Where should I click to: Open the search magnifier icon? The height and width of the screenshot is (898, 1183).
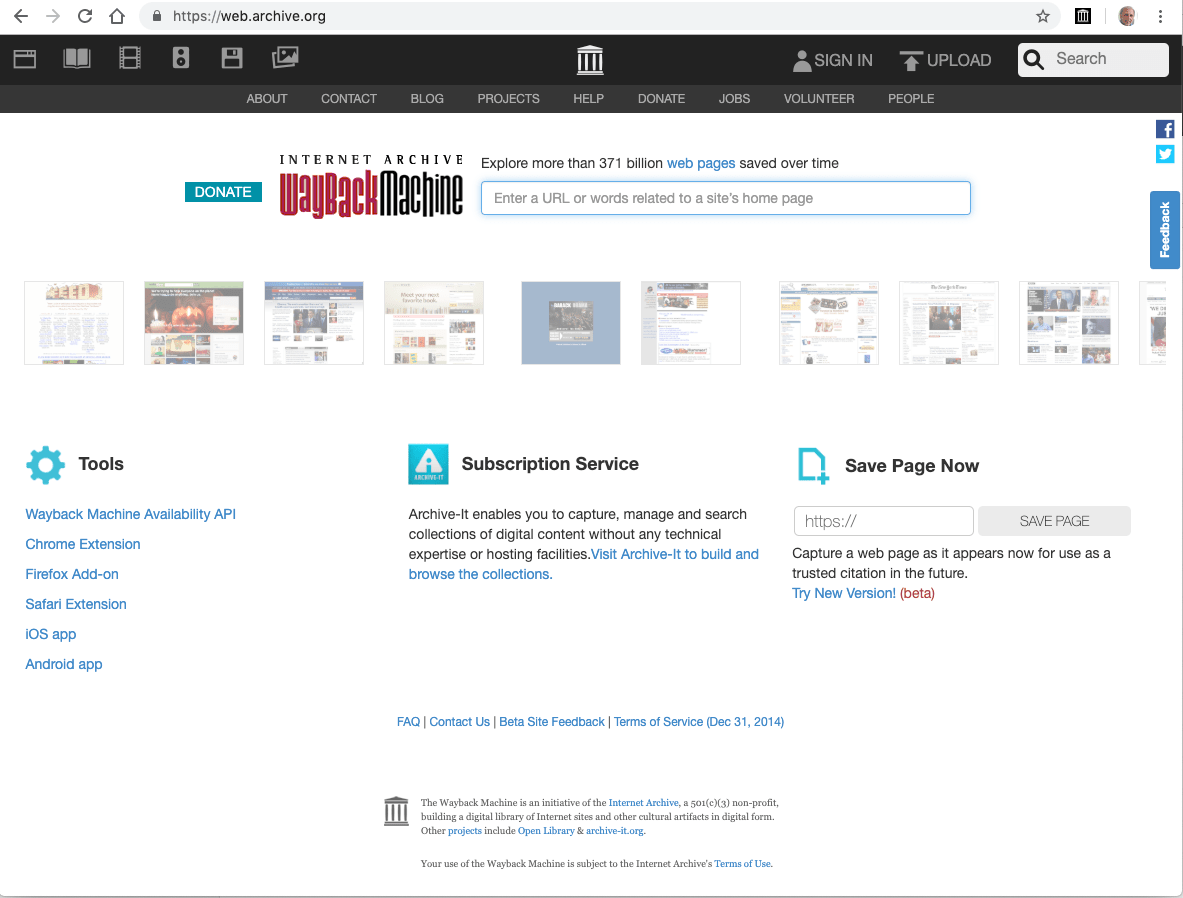coord(1033,59)
